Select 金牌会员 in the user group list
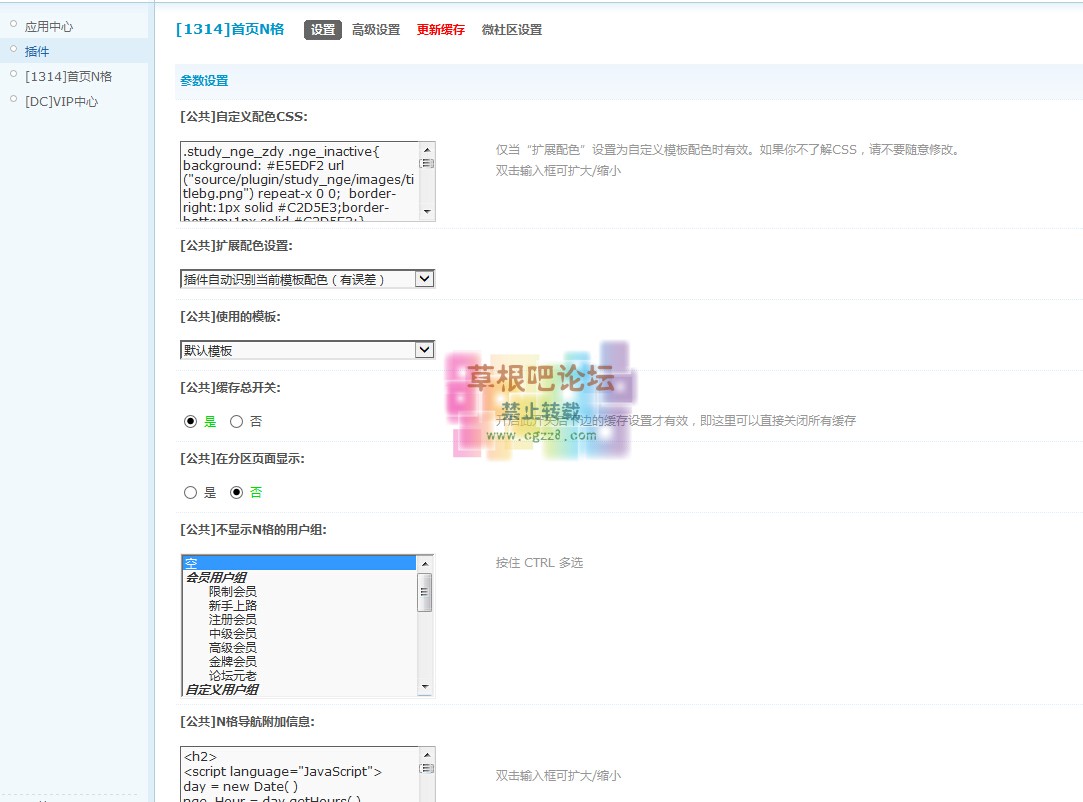Screen dimensions: 1083x802 [233, 661]
